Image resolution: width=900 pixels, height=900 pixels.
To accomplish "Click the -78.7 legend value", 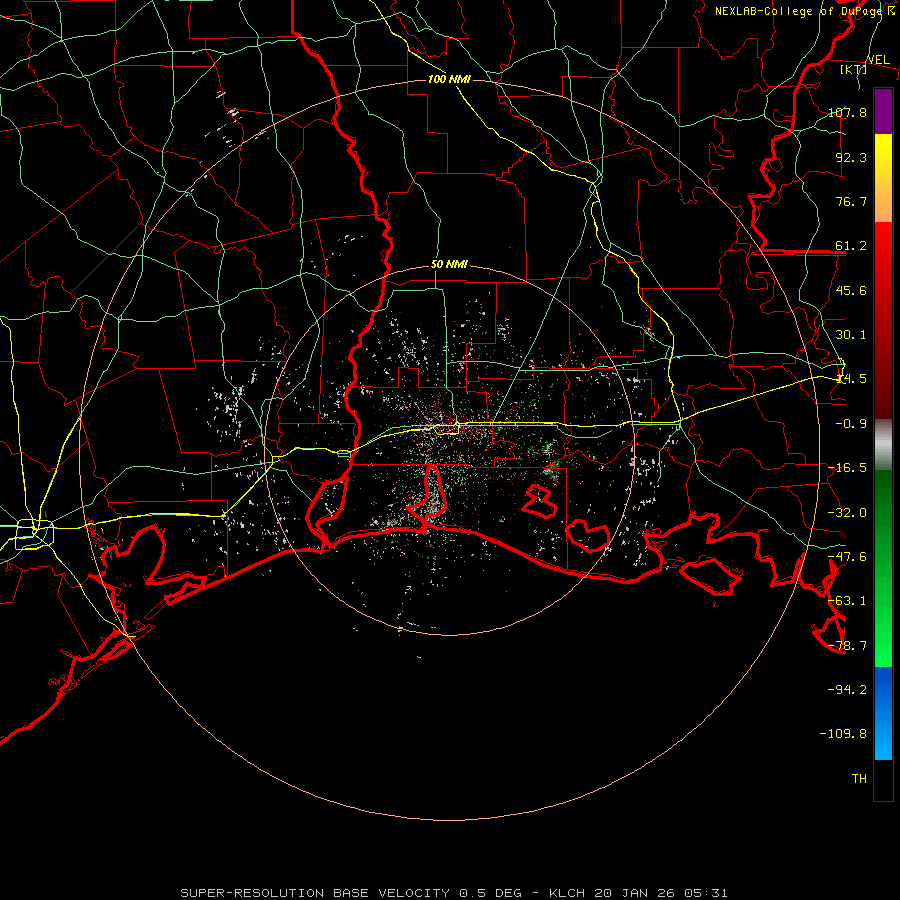I will coord(847,646).
